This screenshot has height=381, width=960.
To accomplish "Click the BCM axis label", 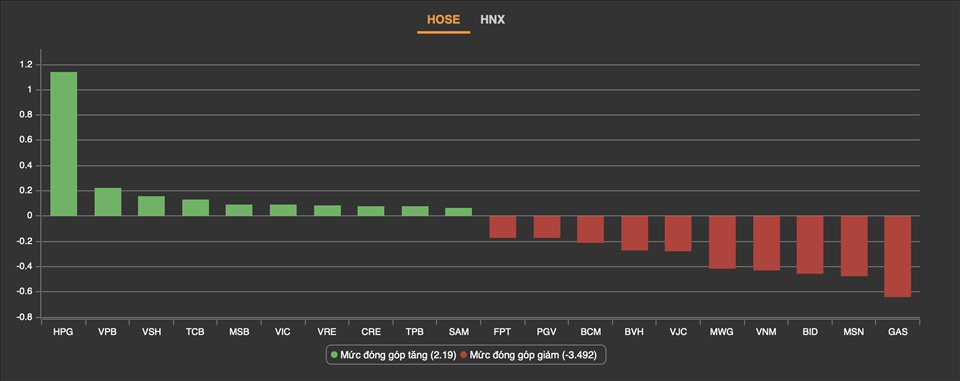I will (x=591, y=332).
